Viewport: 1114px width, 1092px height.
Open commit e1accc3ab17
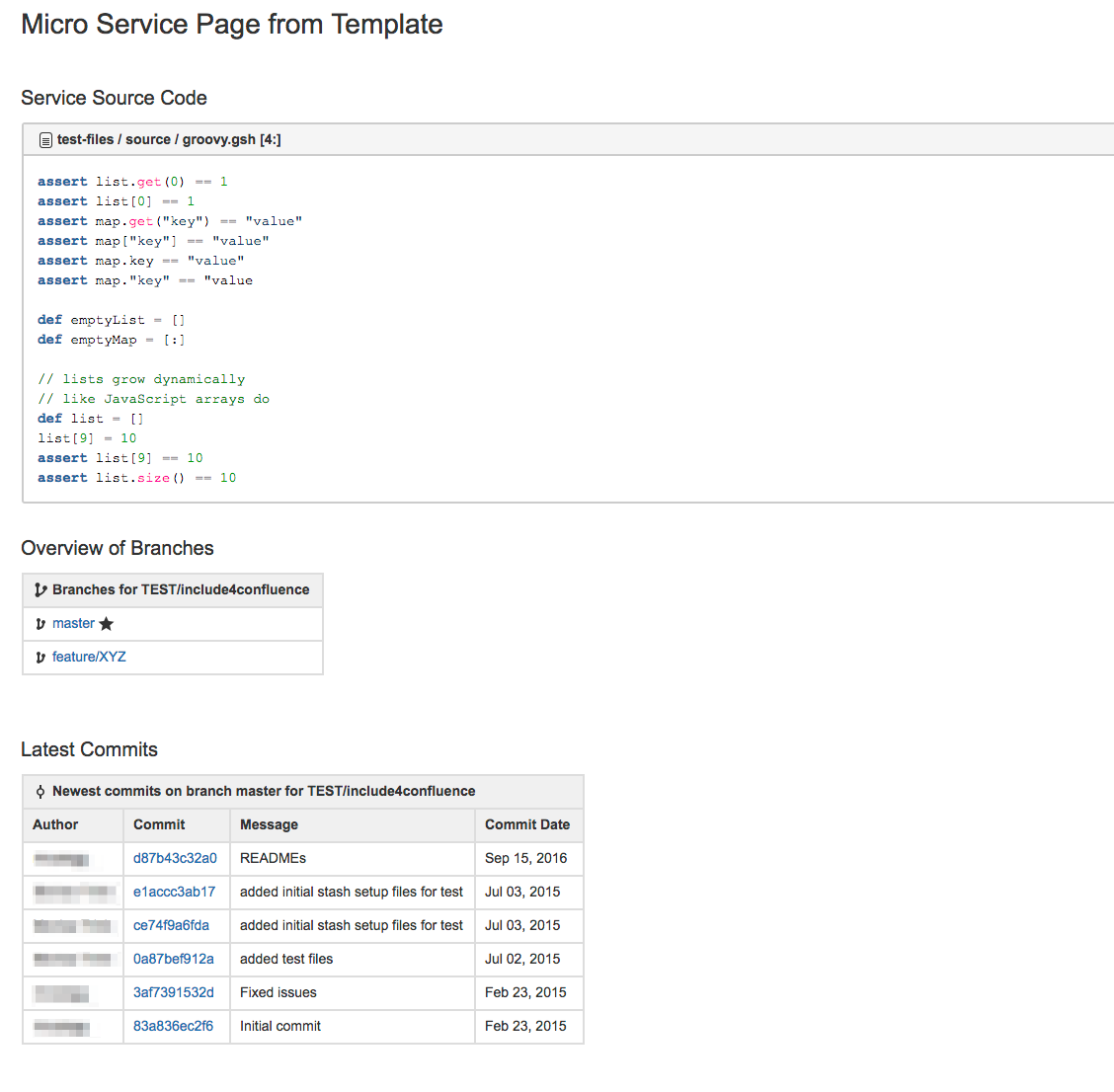pyautogui.click(x=175, y=892)
